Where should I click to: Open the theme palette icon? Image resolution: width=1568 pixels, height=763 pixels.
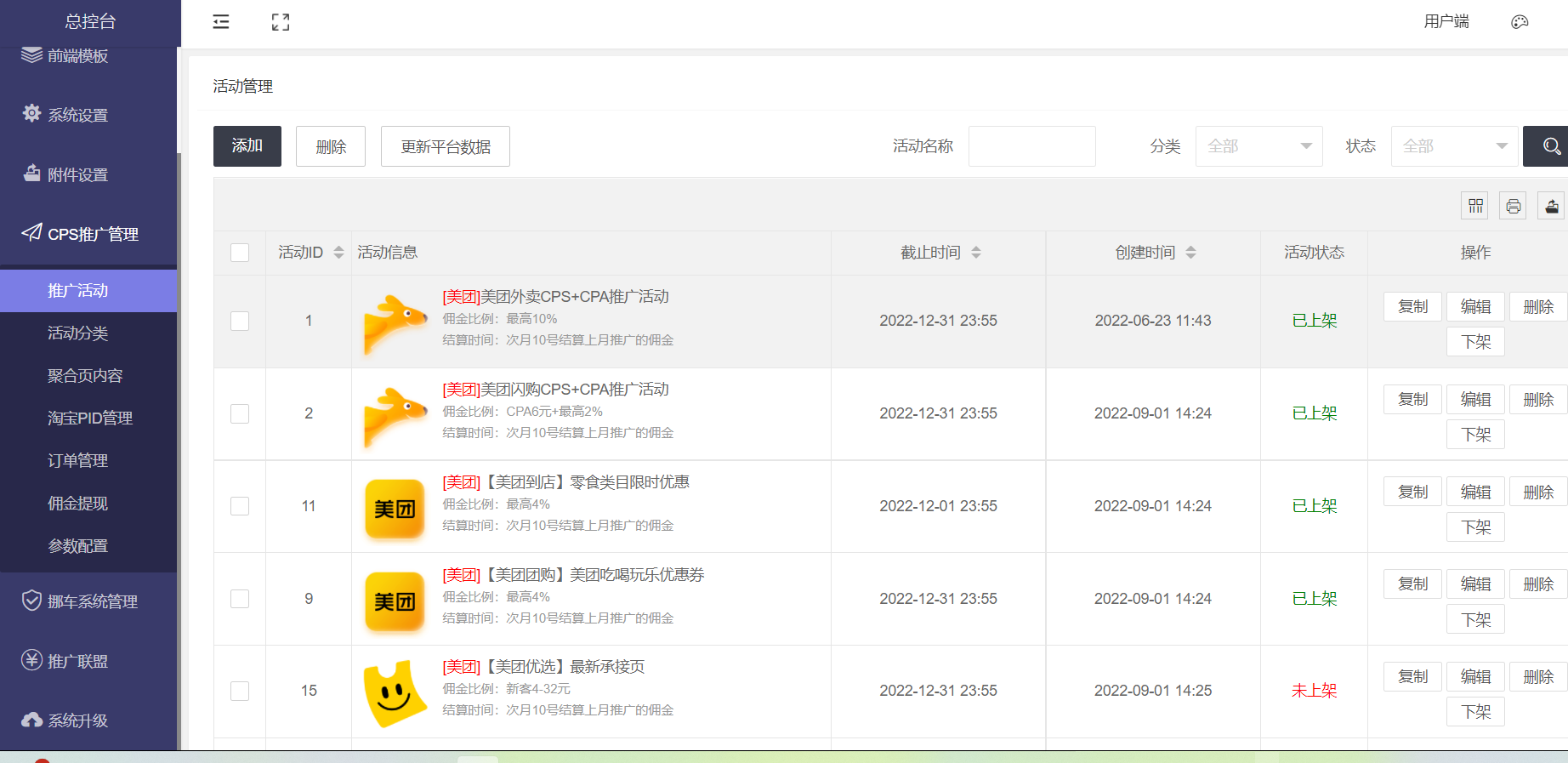coord(1520,22)
